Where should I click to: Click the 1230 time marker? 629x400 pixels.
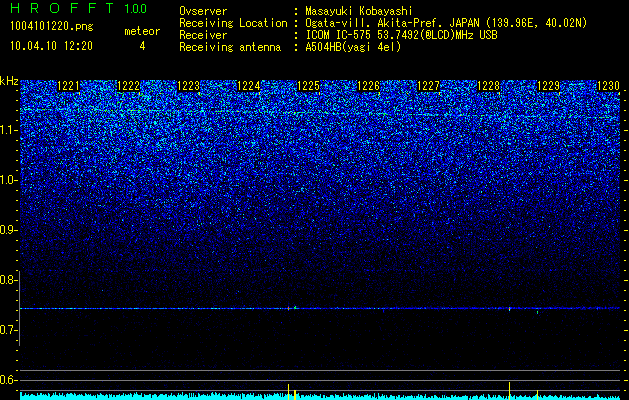608,86
